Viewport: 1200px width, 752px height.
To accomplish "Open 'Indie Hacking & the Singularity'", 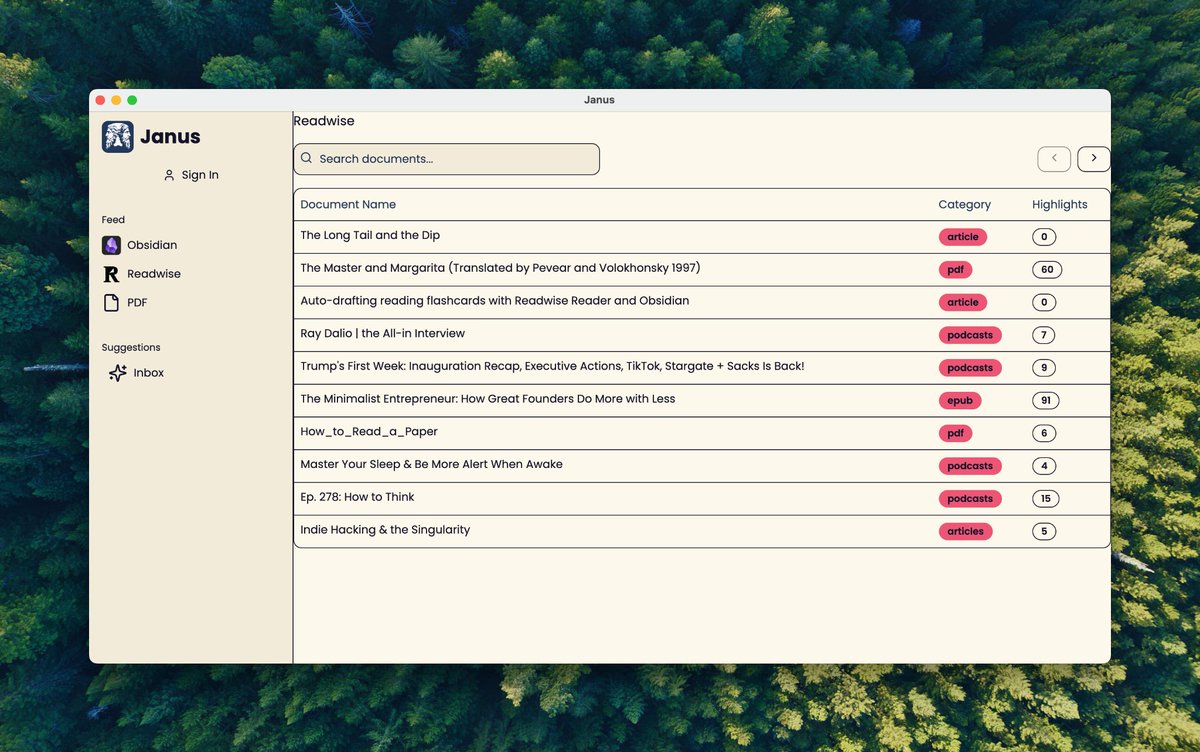I will point(385,530).
